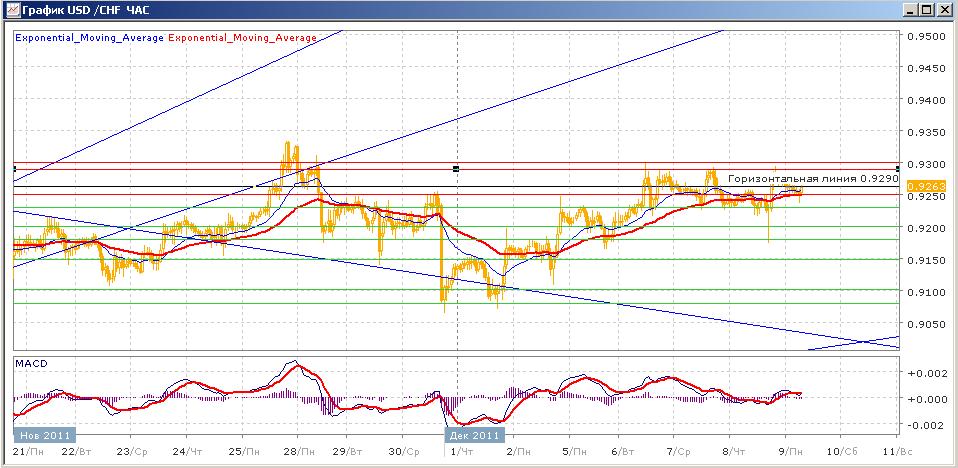The width and height of the screenshot is (958, 468).
Task: Click price axis label 0.9400
Action: tap(927, 100)
